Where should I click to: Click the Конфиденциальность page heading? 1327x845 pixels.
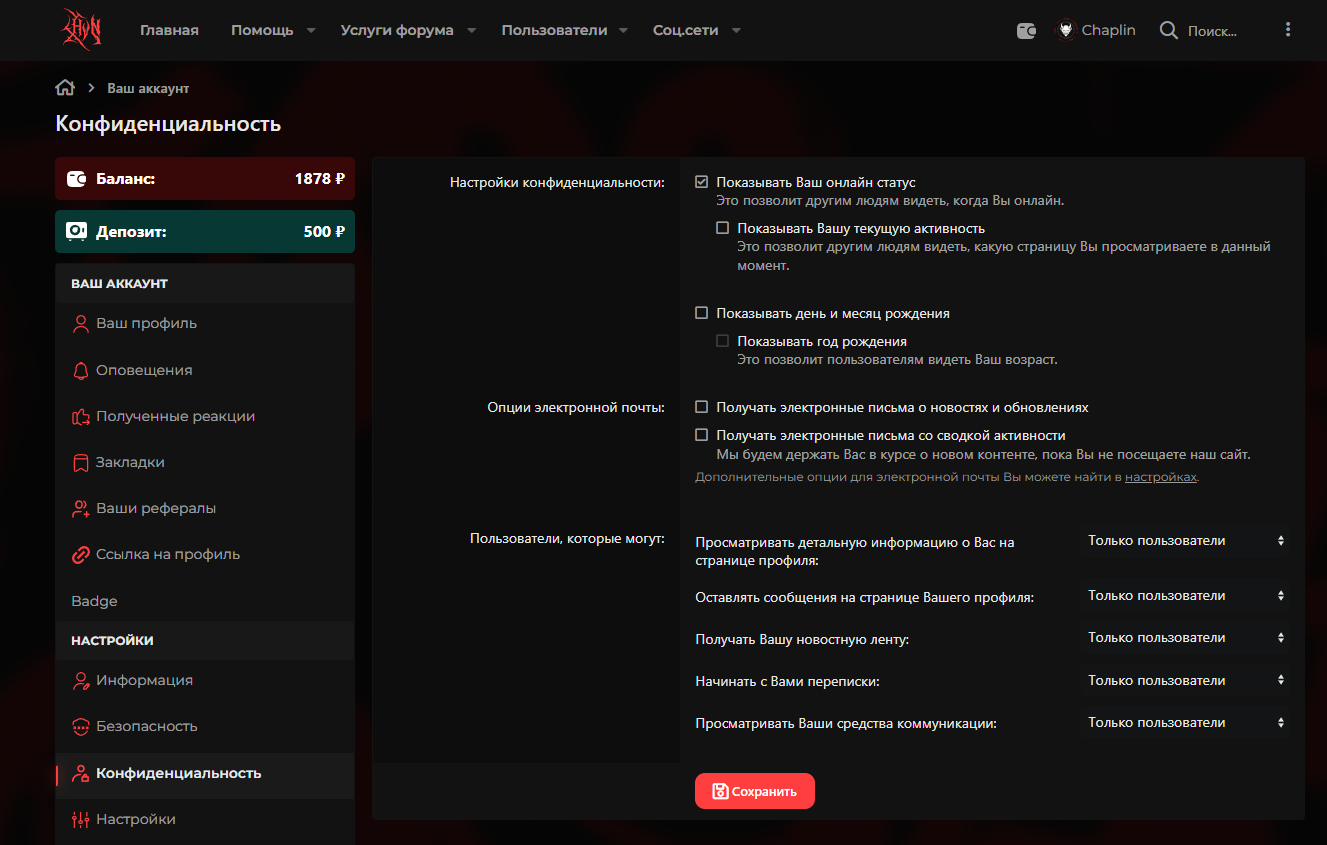pyautogui.click(x=168, y=124)
